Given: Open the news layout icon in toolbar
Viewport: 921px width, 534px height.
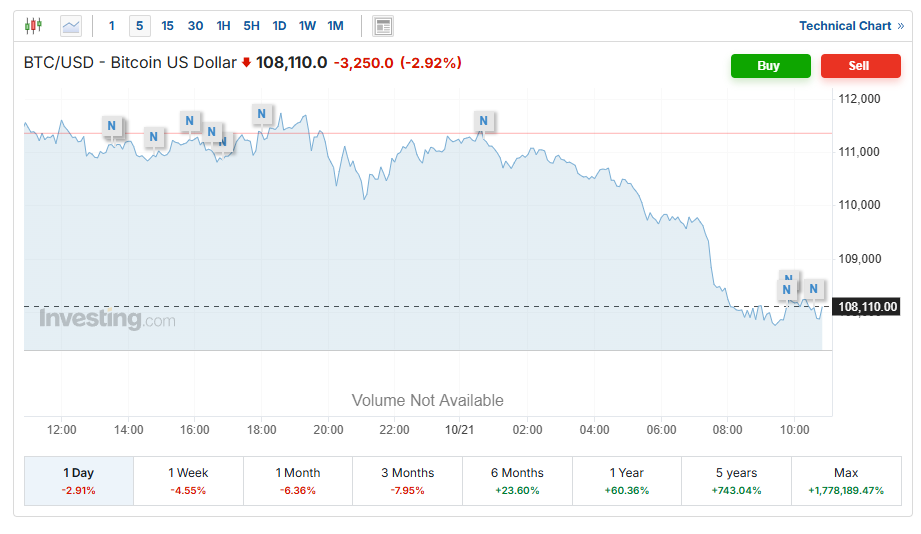Looking at the screenshot, I should point(382,25).
